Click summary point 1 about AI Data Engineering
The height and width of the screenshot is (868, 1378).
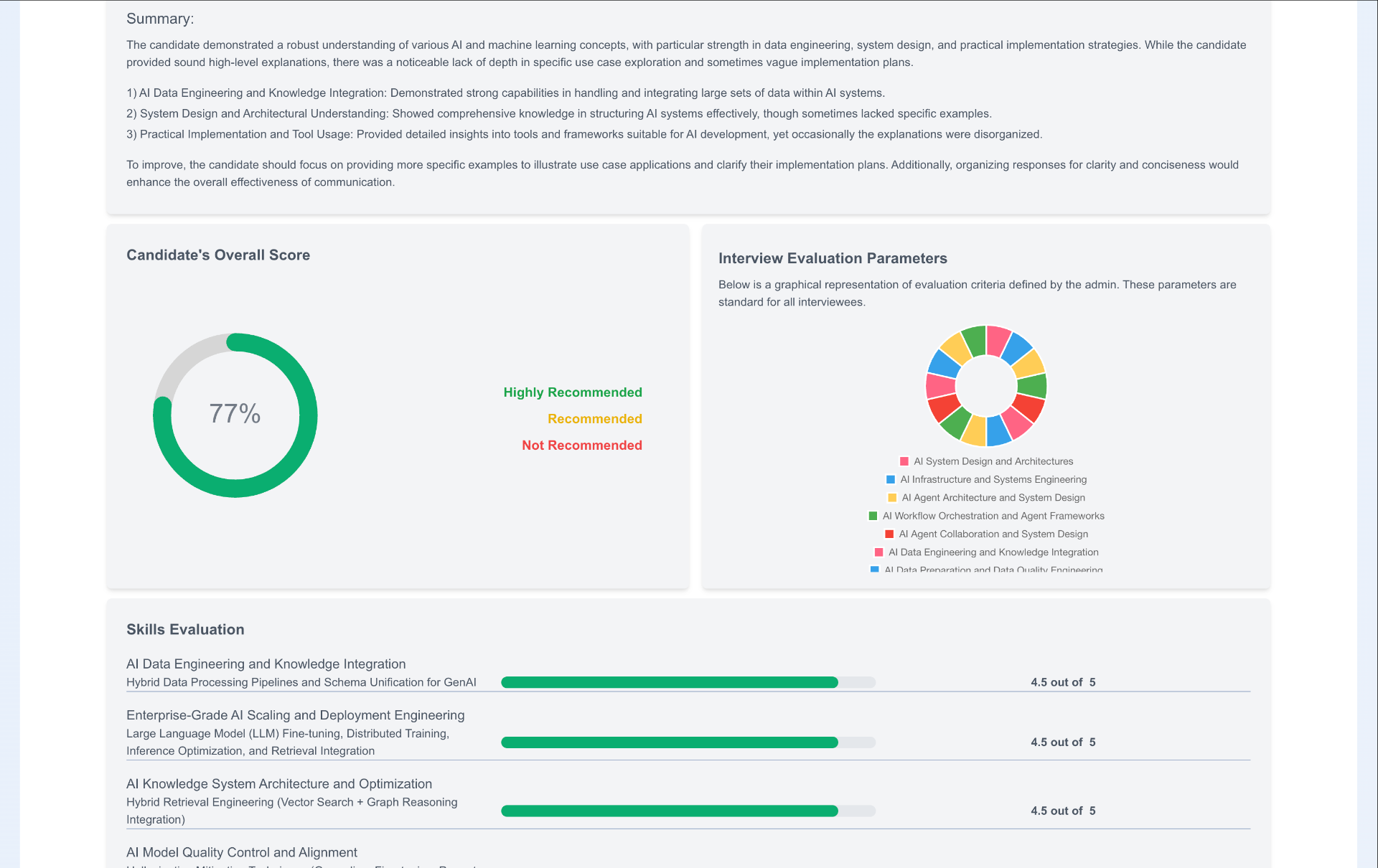(x=506, y=93)
